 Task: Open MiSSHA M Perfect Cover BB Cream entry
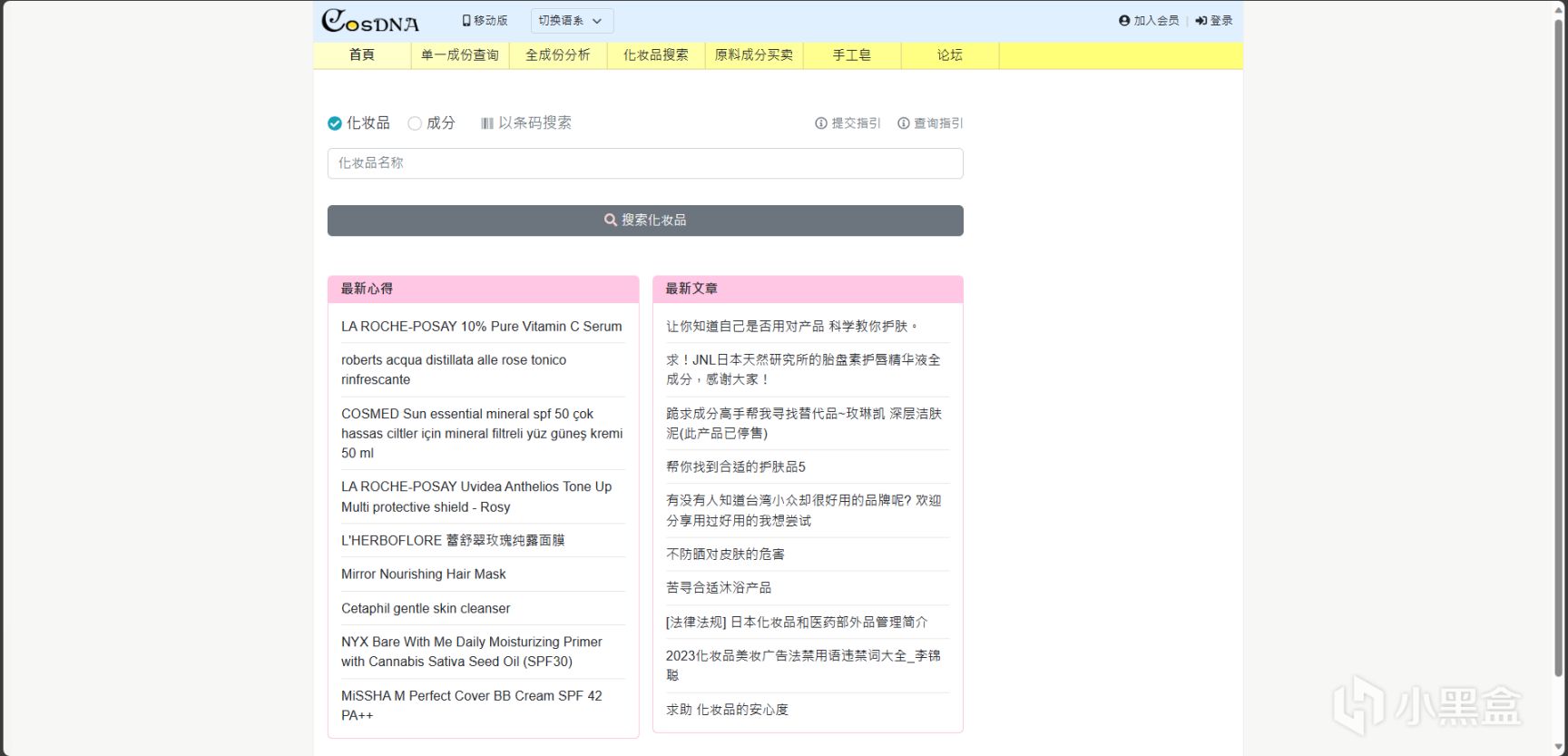472,705
